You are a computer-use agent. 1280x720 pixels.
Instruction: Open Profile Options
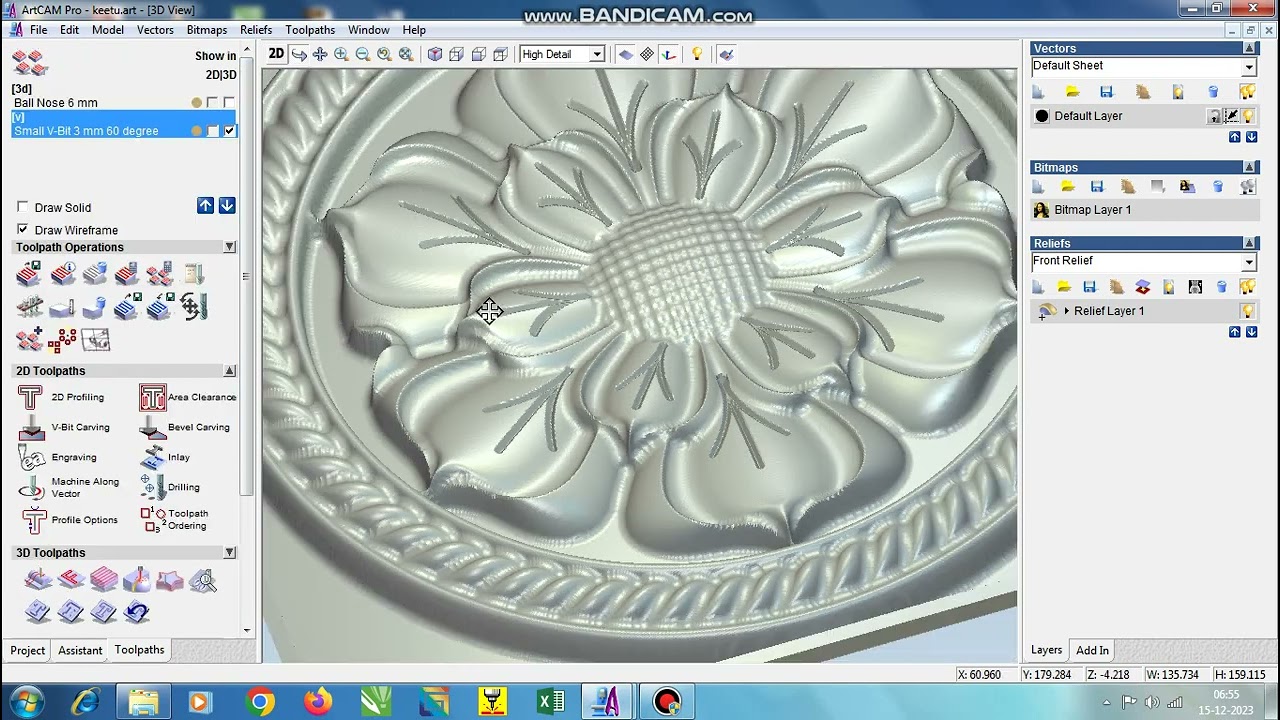(x=69, y=520)
